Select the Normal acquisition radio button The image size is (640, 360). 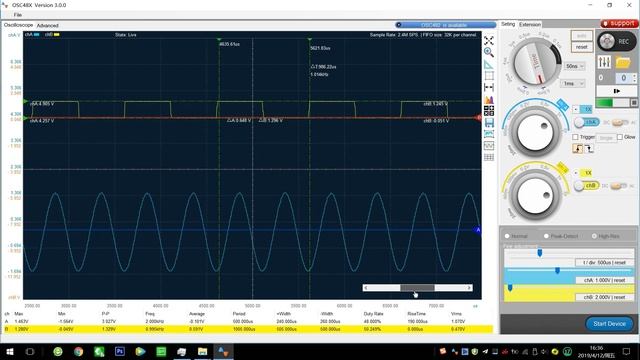point(507,236)
